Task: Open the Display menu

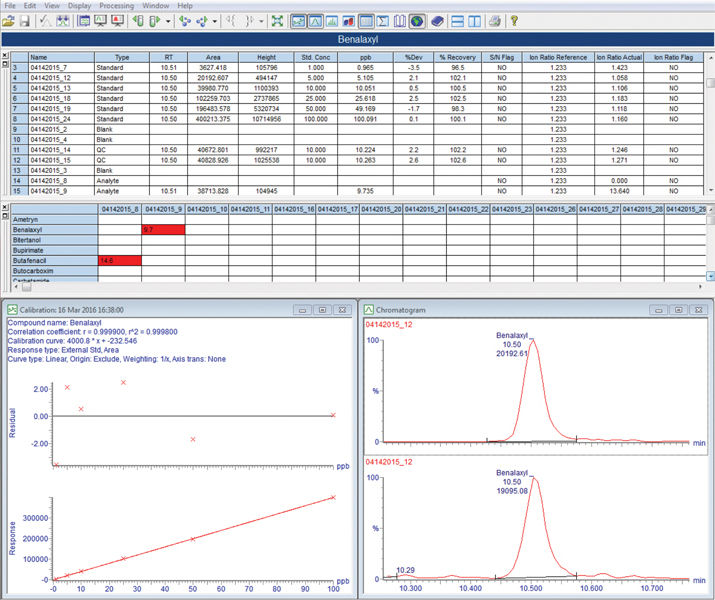Action: click(79, 5)
